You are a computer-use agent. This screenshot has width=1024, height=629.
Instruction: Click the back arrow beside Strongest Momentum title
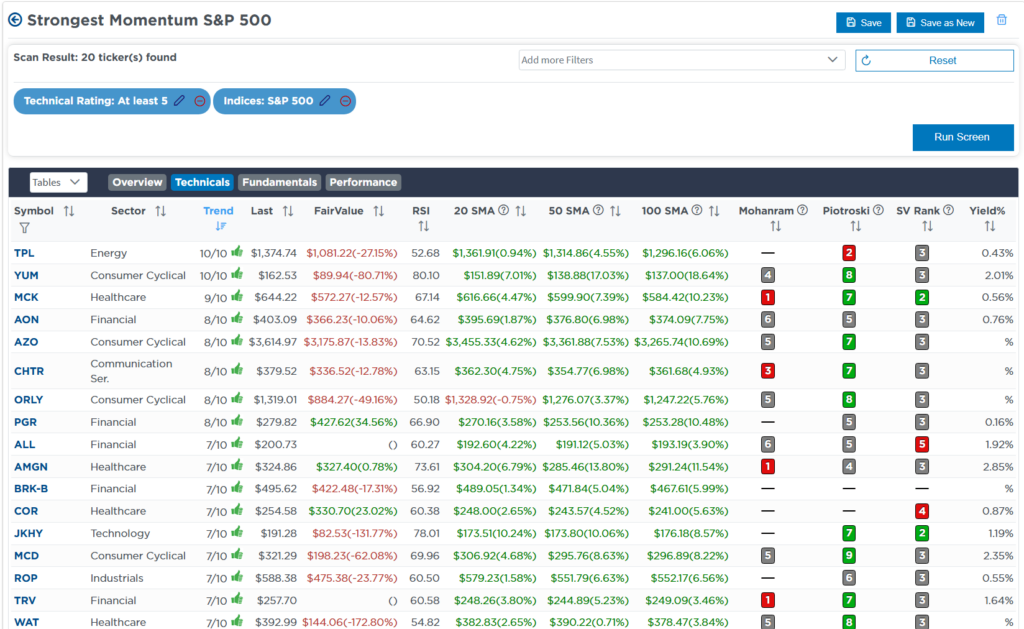pos(15,20)
